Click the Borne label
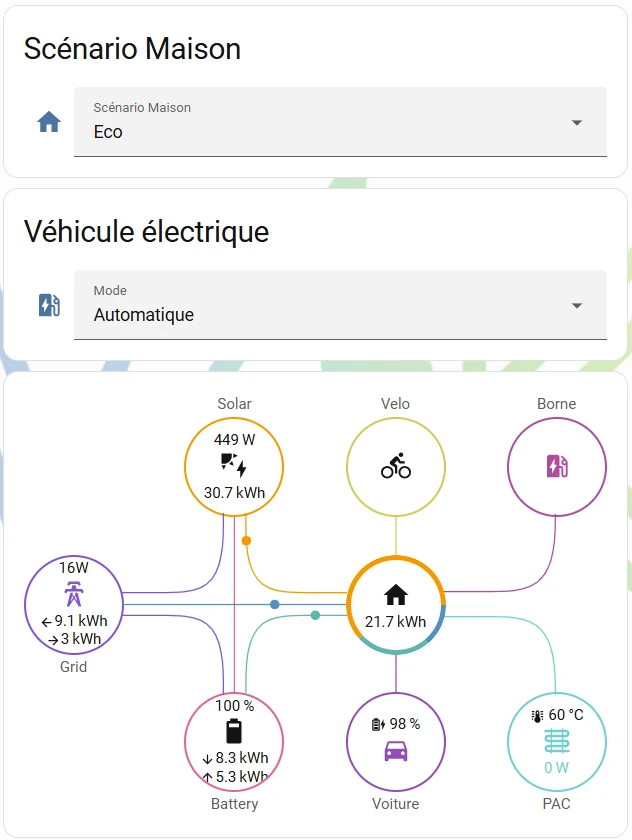Viewport: 632px width, 840px height. (556, 403)
